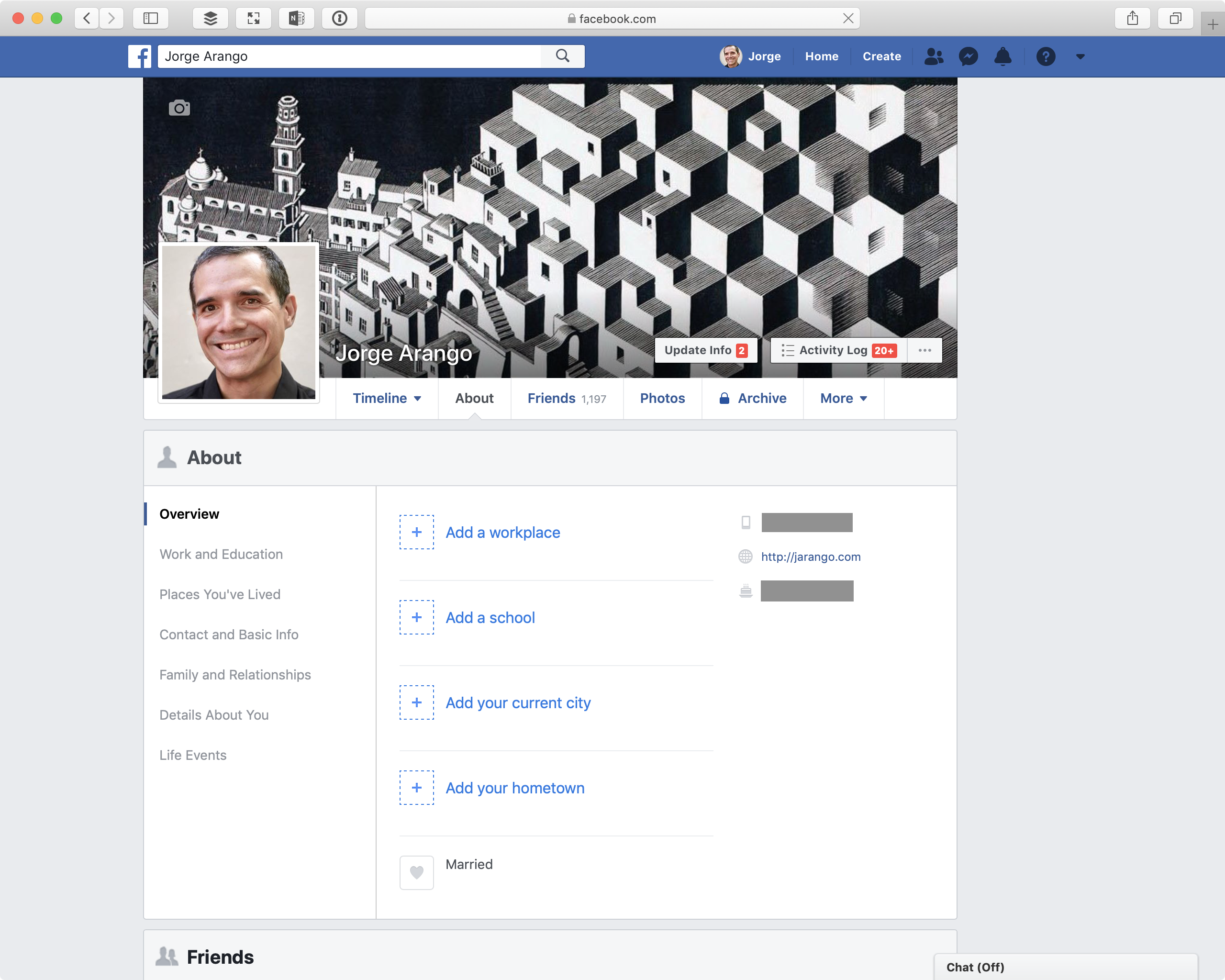Click the Create link in navbar
Viewport: 1225px width, 980px height.
882,56
